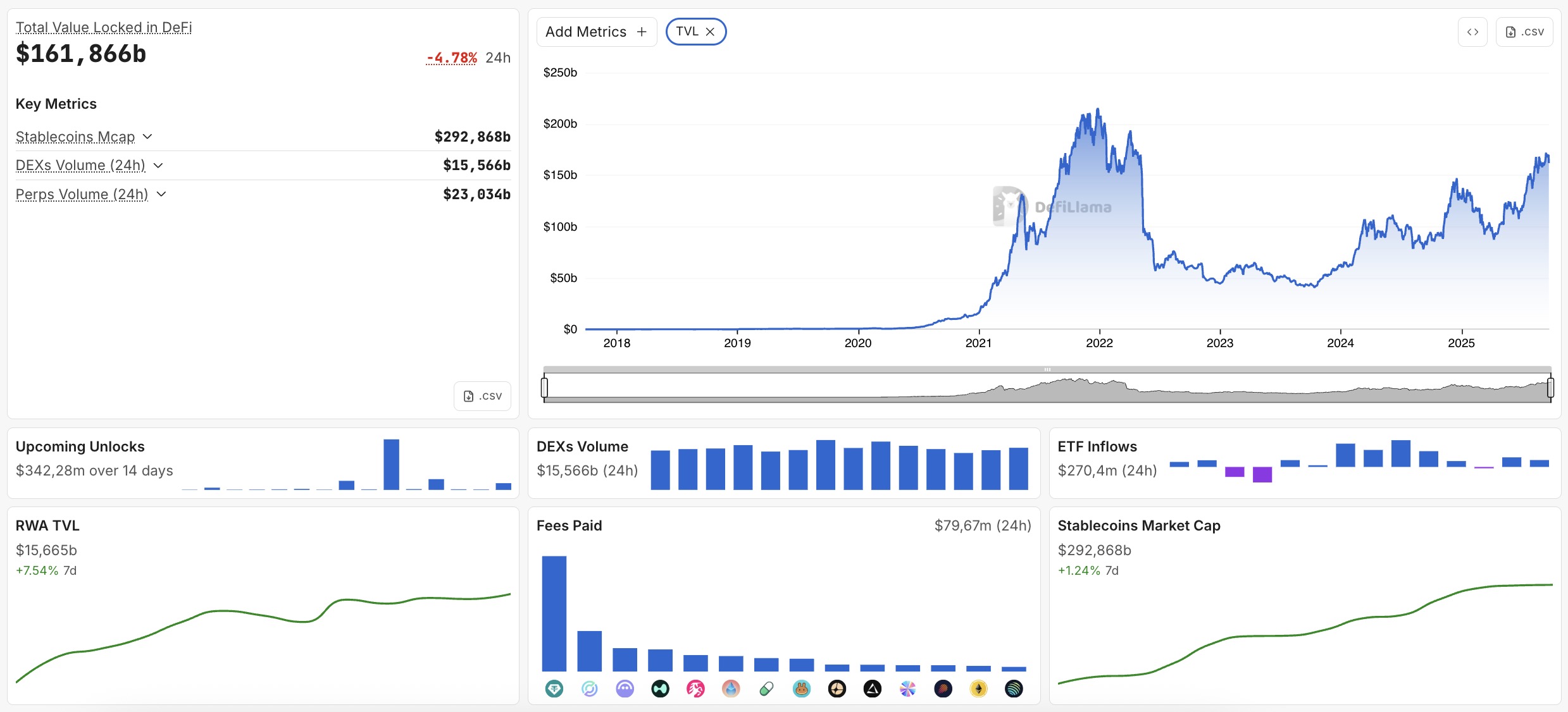This screenshot has height=712, width=1568.
Task: Open the chart embed code icon
Action: point(1472,32)
